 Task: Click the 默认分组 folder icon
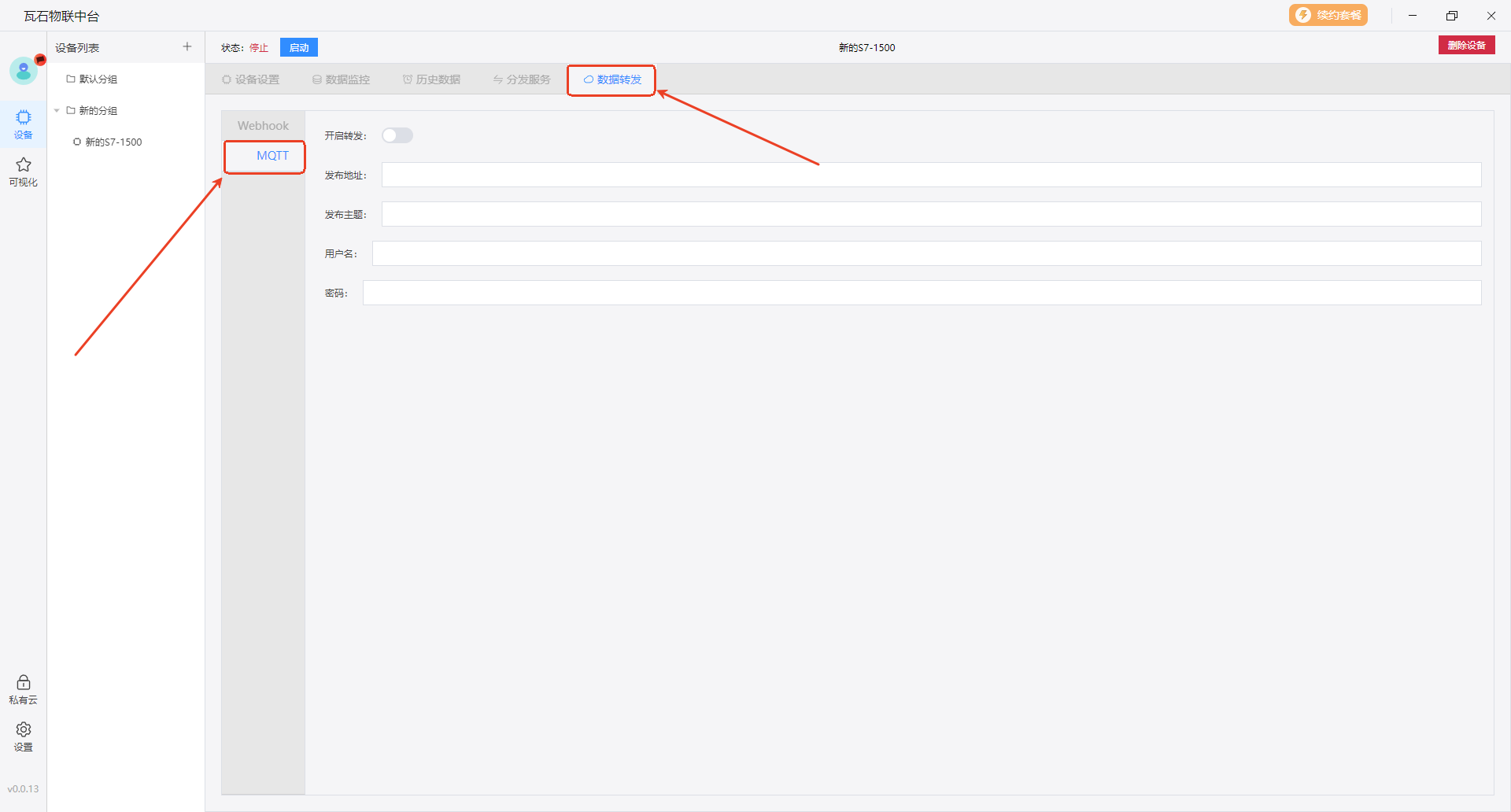[x=71, y=79]
